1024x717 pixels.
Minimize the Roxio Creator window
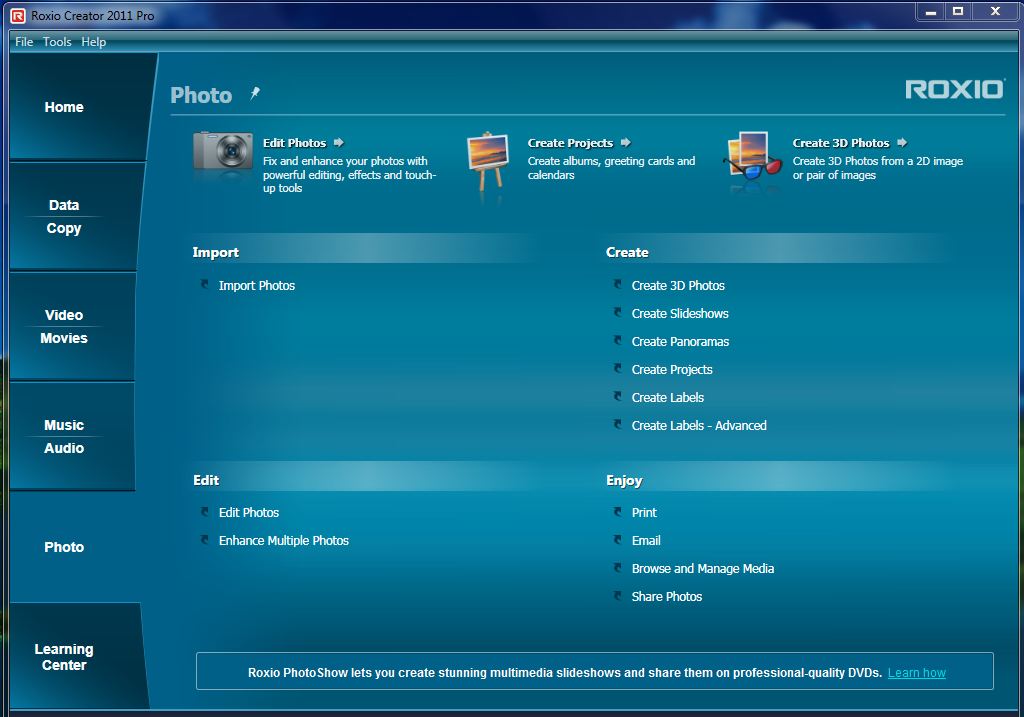[931, 12]
